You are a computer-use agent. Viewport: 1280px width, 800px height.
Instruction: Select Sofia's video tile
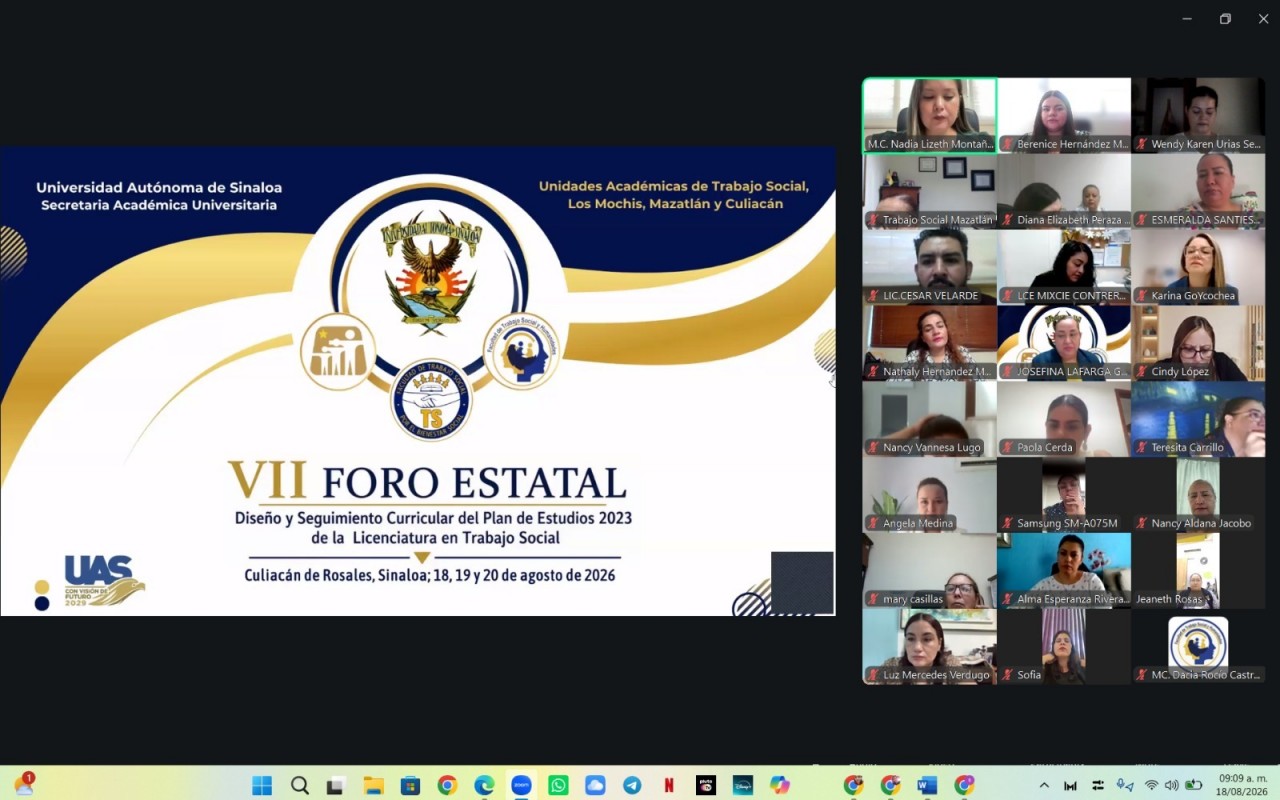tap(1064, 647)
